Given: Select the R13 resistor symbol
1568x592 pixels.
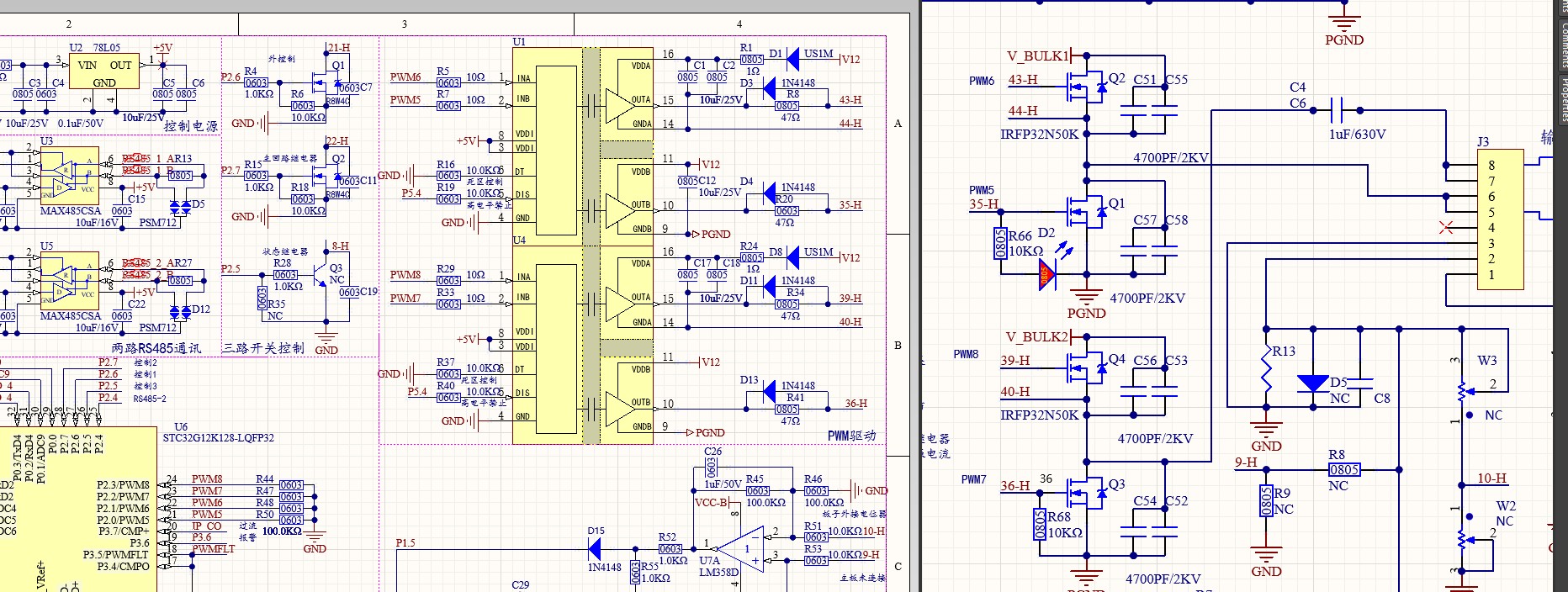Looking at the screenshot, I should coord(1266,370).
